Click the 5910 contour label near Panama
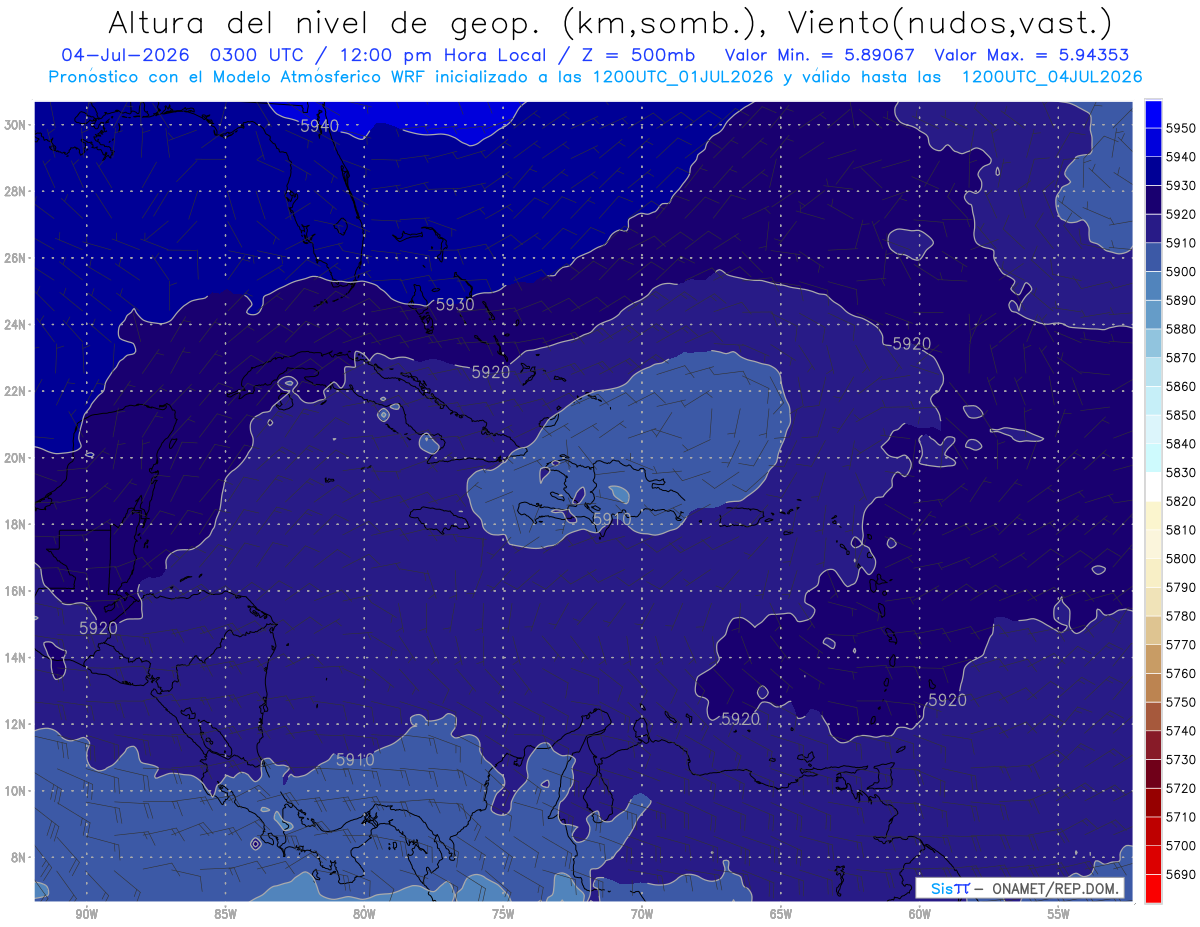Image resolution: width=1200 pixels, height=927 pixels. point(355,759)
